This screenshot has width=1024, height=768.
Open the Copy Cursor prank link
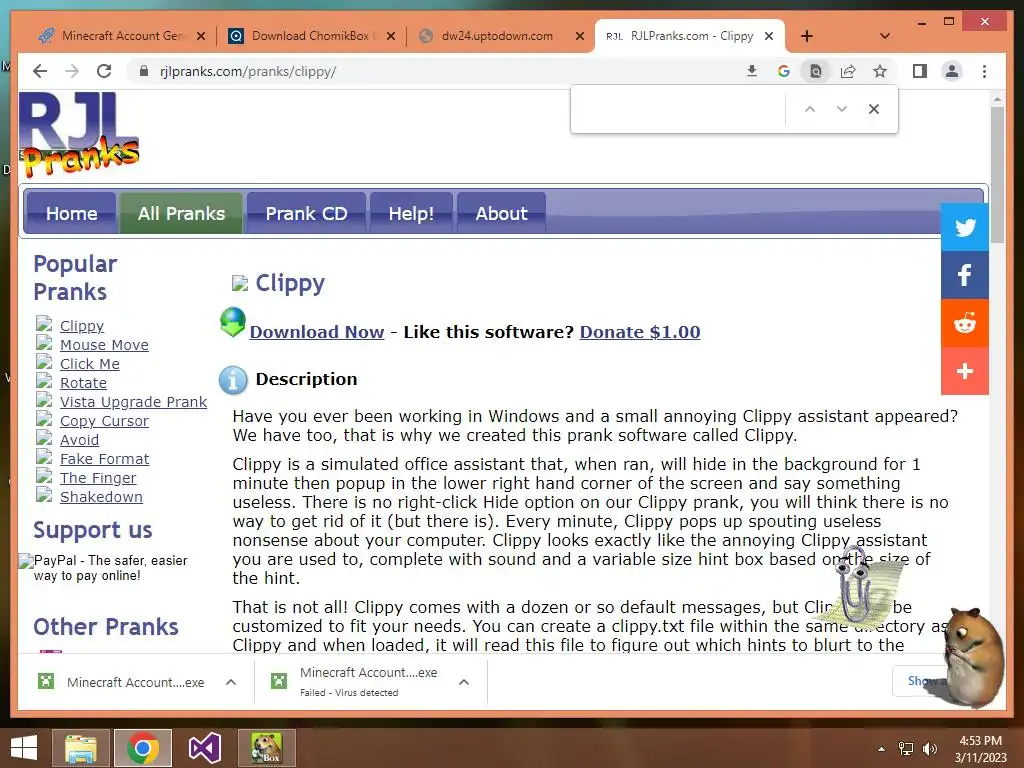point(104,421)
